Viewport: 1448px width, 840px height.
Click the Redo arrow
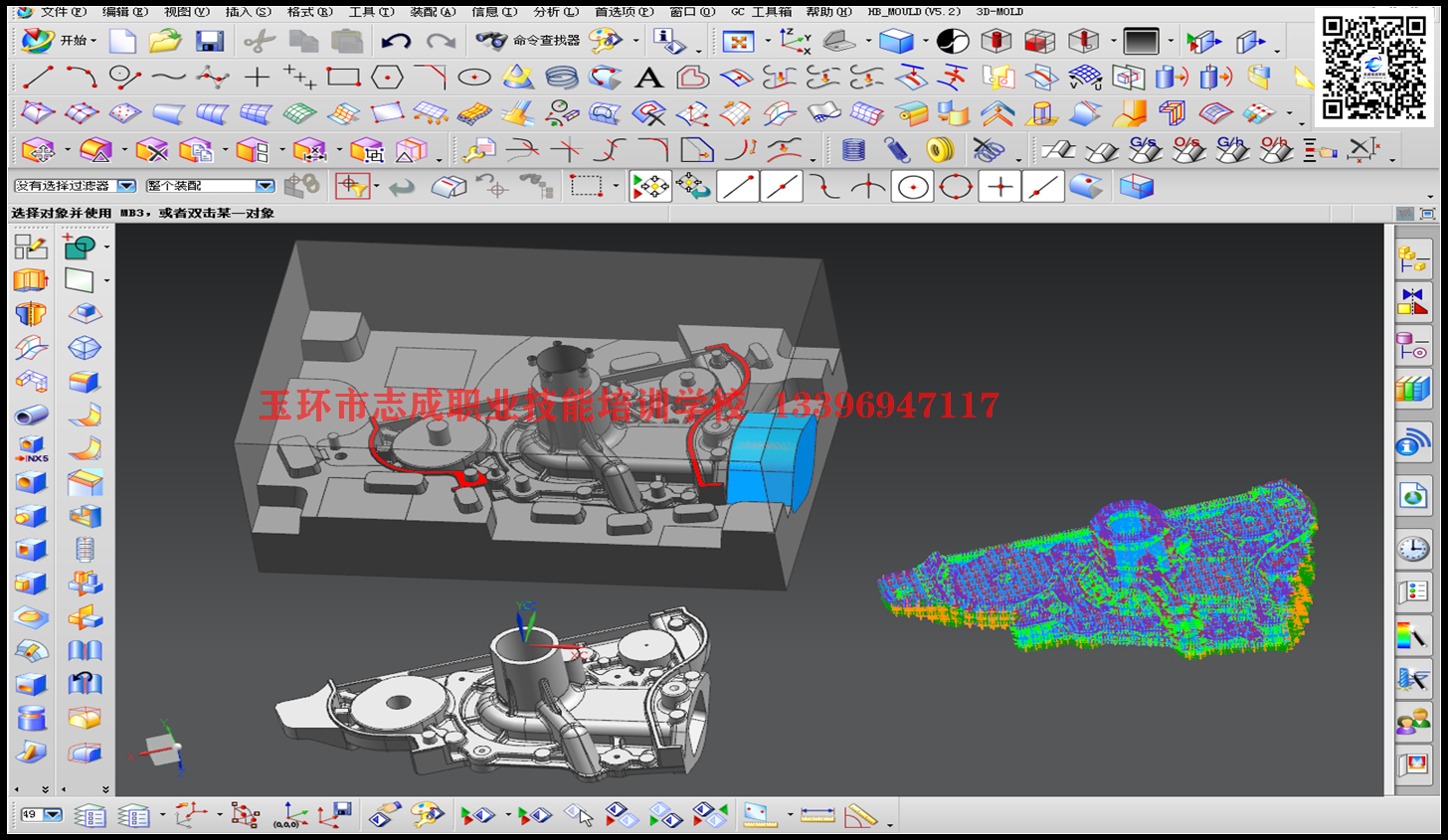coord(441,41)
